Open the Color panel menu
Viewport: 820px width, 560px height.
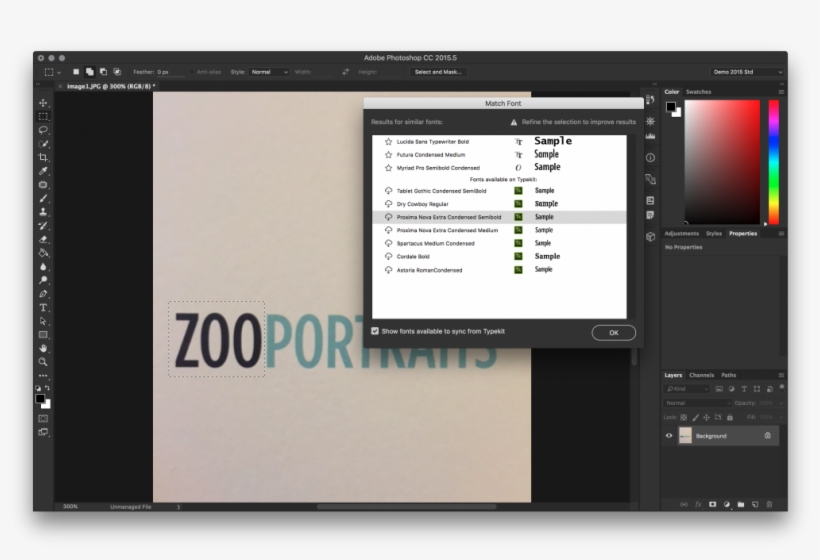point(781,92)
